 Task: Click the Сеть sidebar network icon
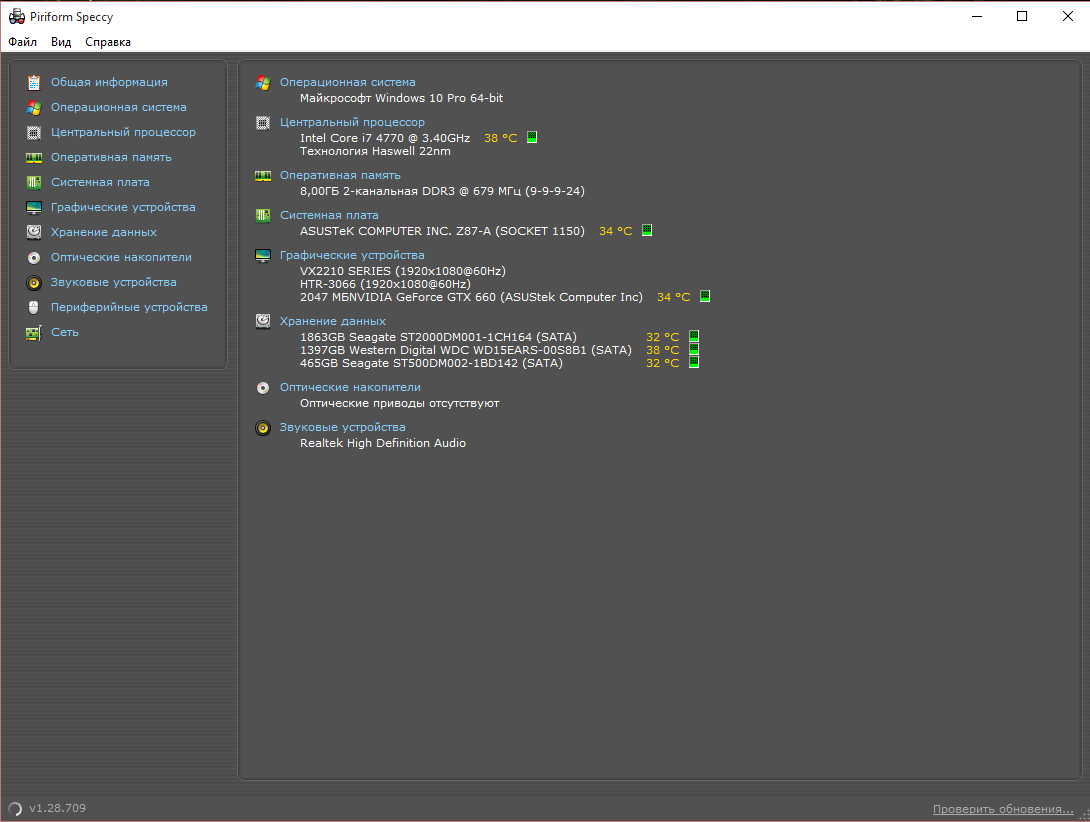click(x=33, y=333)
